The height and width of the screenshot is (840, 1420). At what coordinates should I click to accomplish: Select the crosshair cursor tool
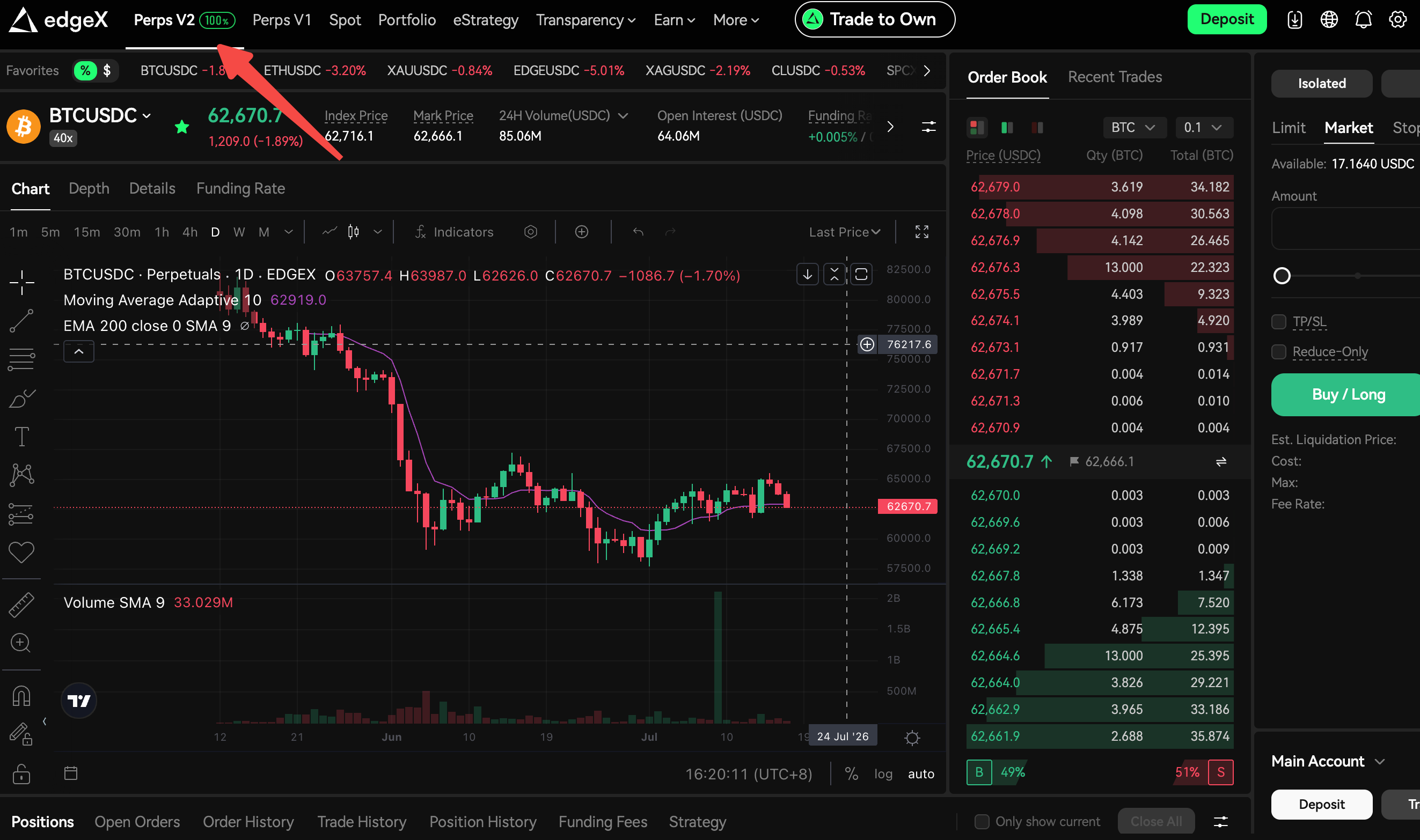click(21, 282)
